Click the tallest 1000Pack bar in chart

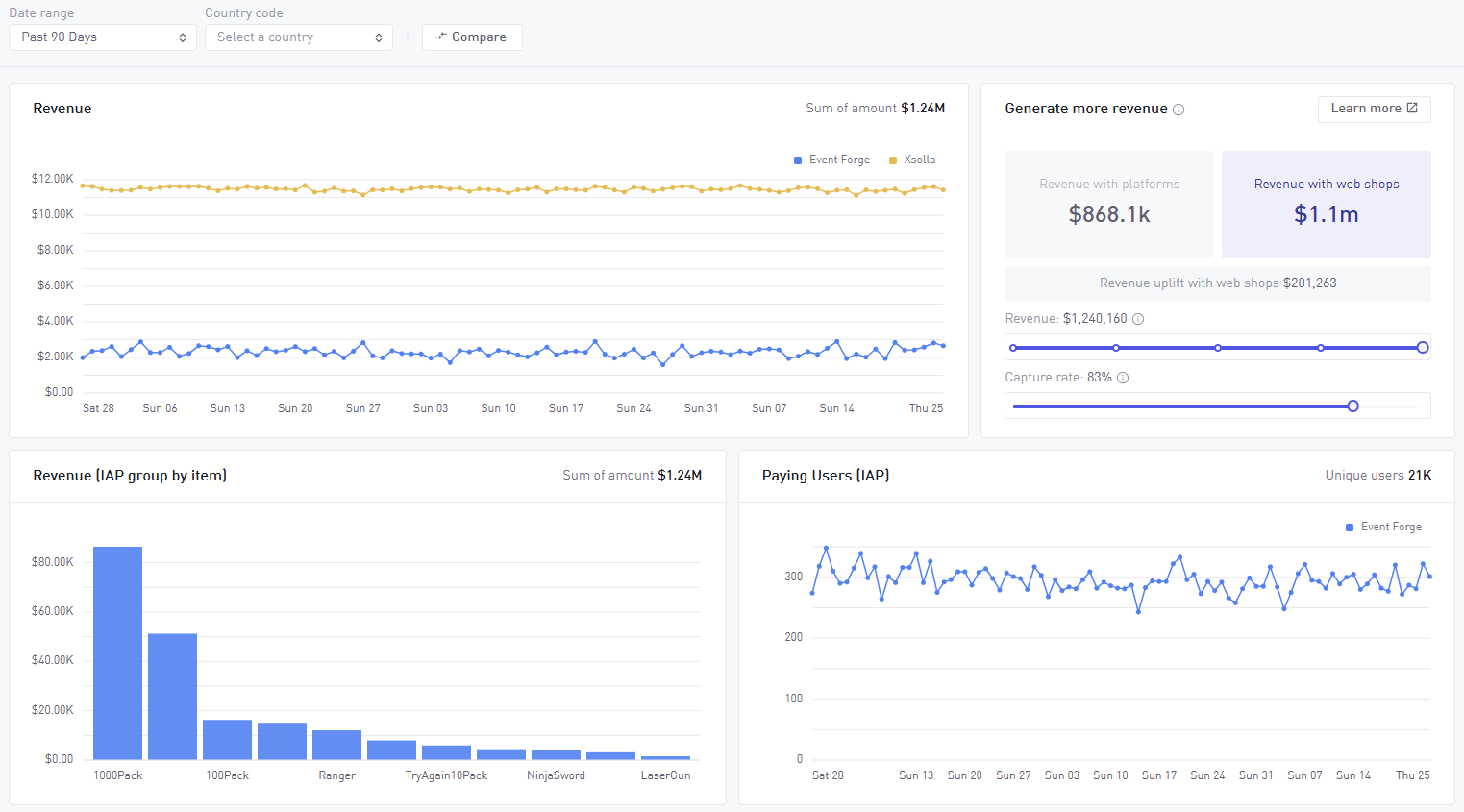pyautogui.click(x=117, y=653)
